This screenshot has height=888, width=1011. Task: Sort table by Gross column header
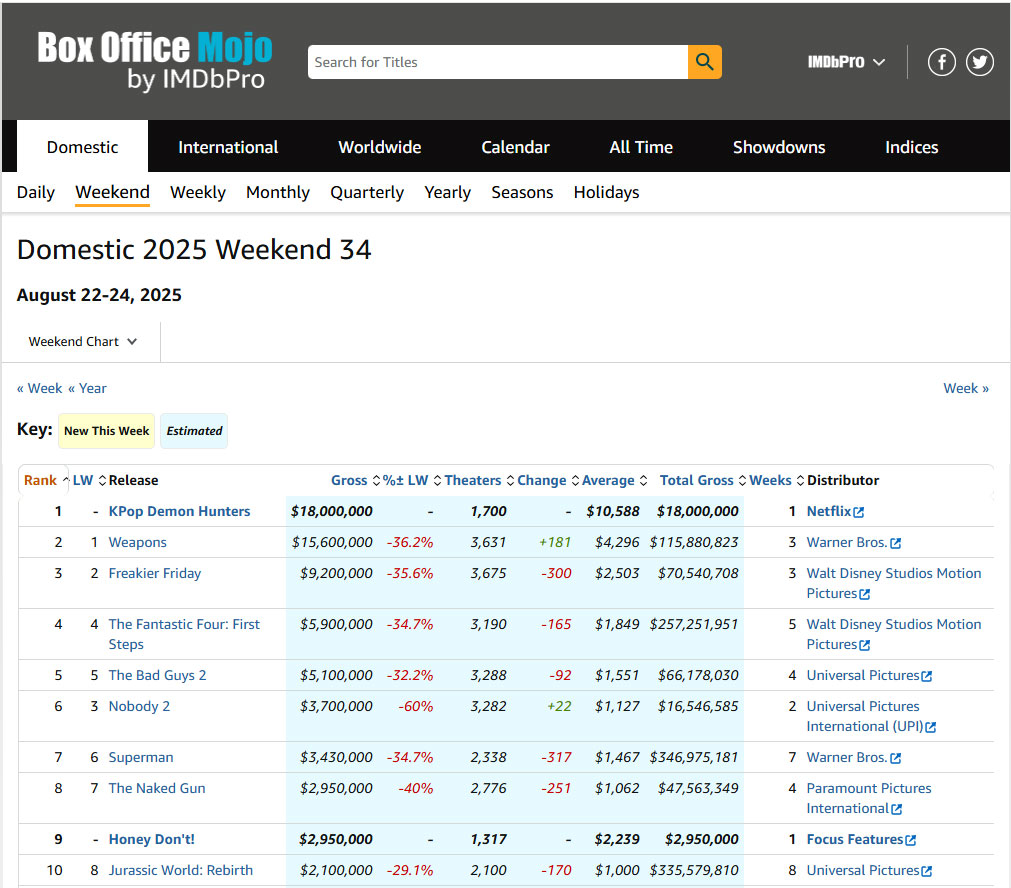coord(348,480)
